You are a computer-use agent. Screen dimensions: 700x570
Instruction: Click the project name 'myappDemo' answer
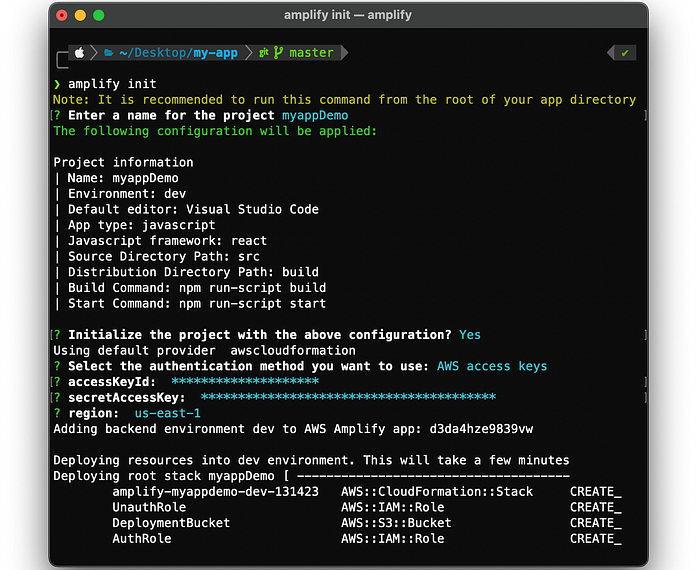pyautogui.click(x=315, y=115)
